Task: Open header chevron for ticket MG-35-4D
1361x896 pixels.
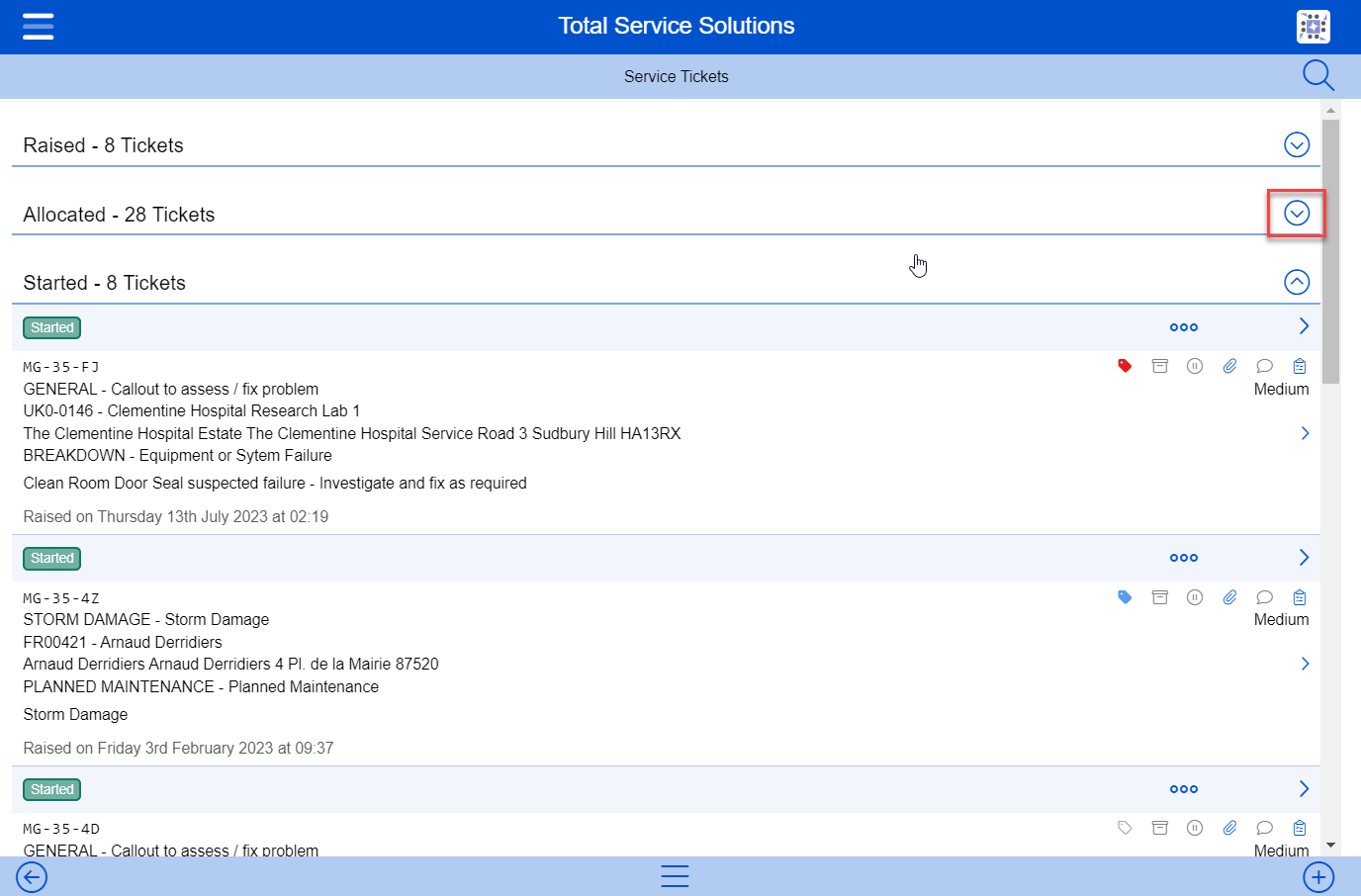Action: [1304, 788]
